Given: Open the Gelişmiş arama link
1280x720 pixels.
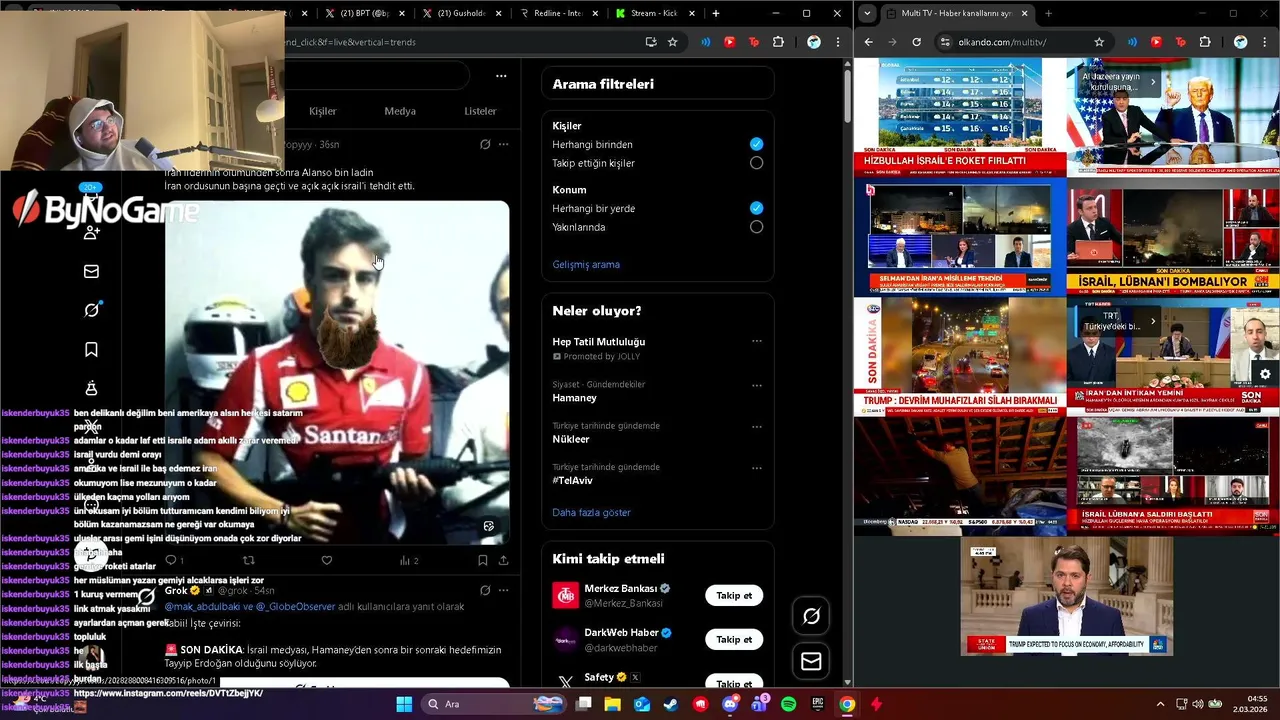Looking at the screenshot, I should coord(586,264).
